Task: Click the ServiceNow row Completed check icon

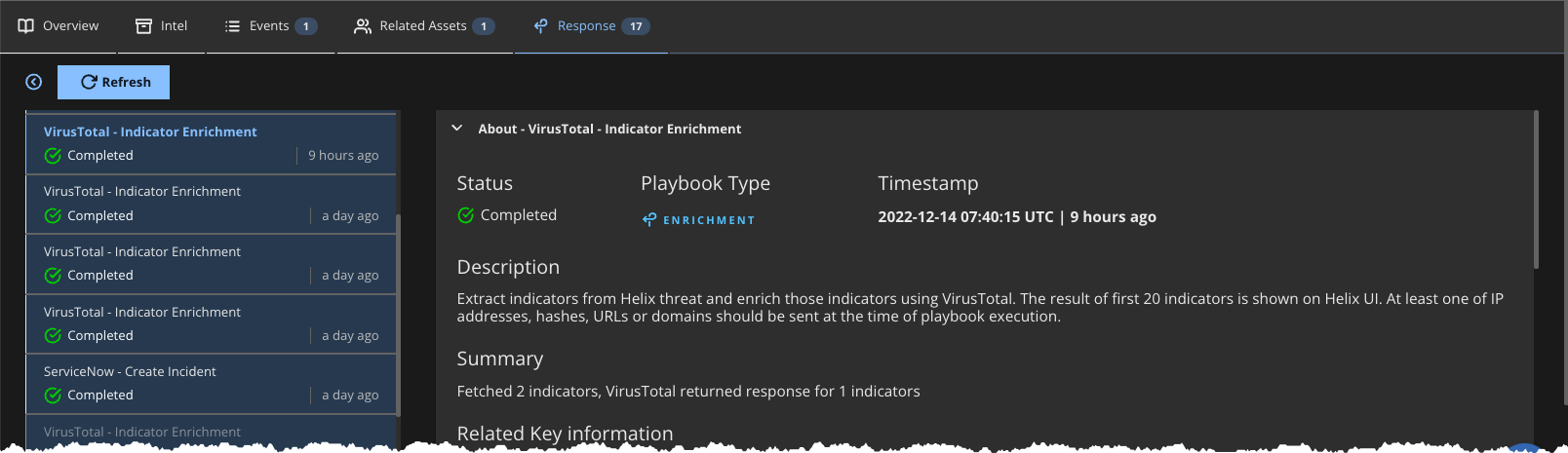Action: point(53,396)
